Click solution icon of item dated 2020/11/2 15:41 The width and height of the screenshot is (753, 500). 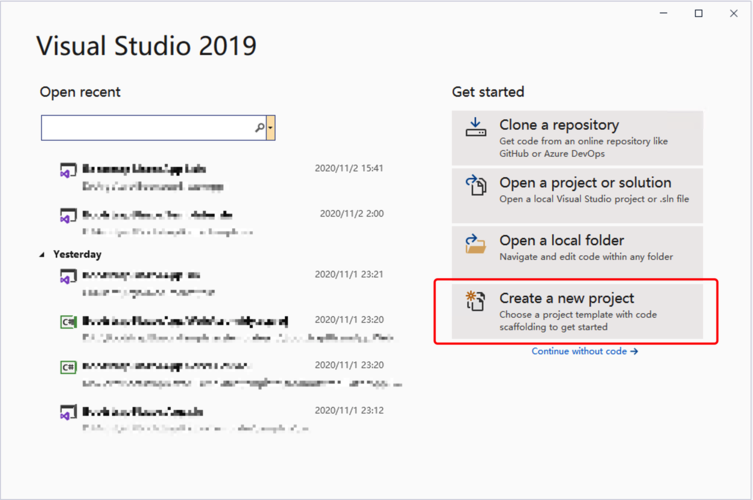pyautogui.click(x=67, y=171)
